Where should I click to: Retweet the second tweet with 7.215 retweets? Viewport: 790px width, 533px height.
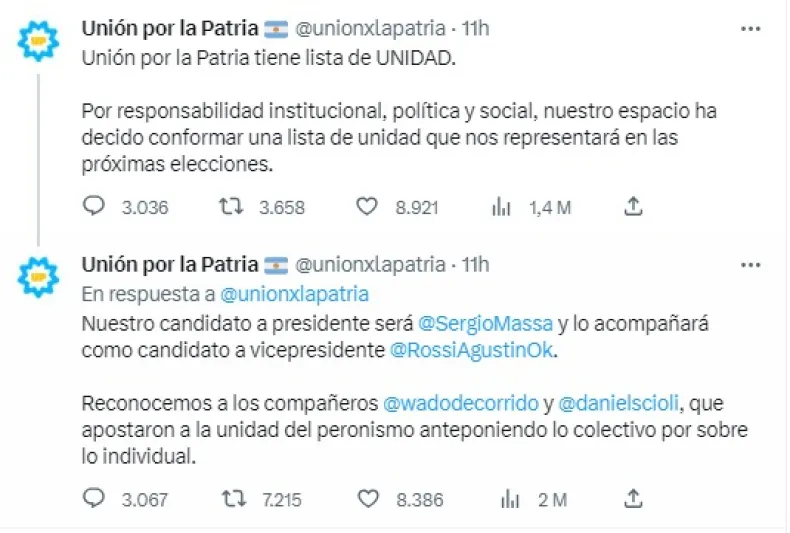[231, 498]
